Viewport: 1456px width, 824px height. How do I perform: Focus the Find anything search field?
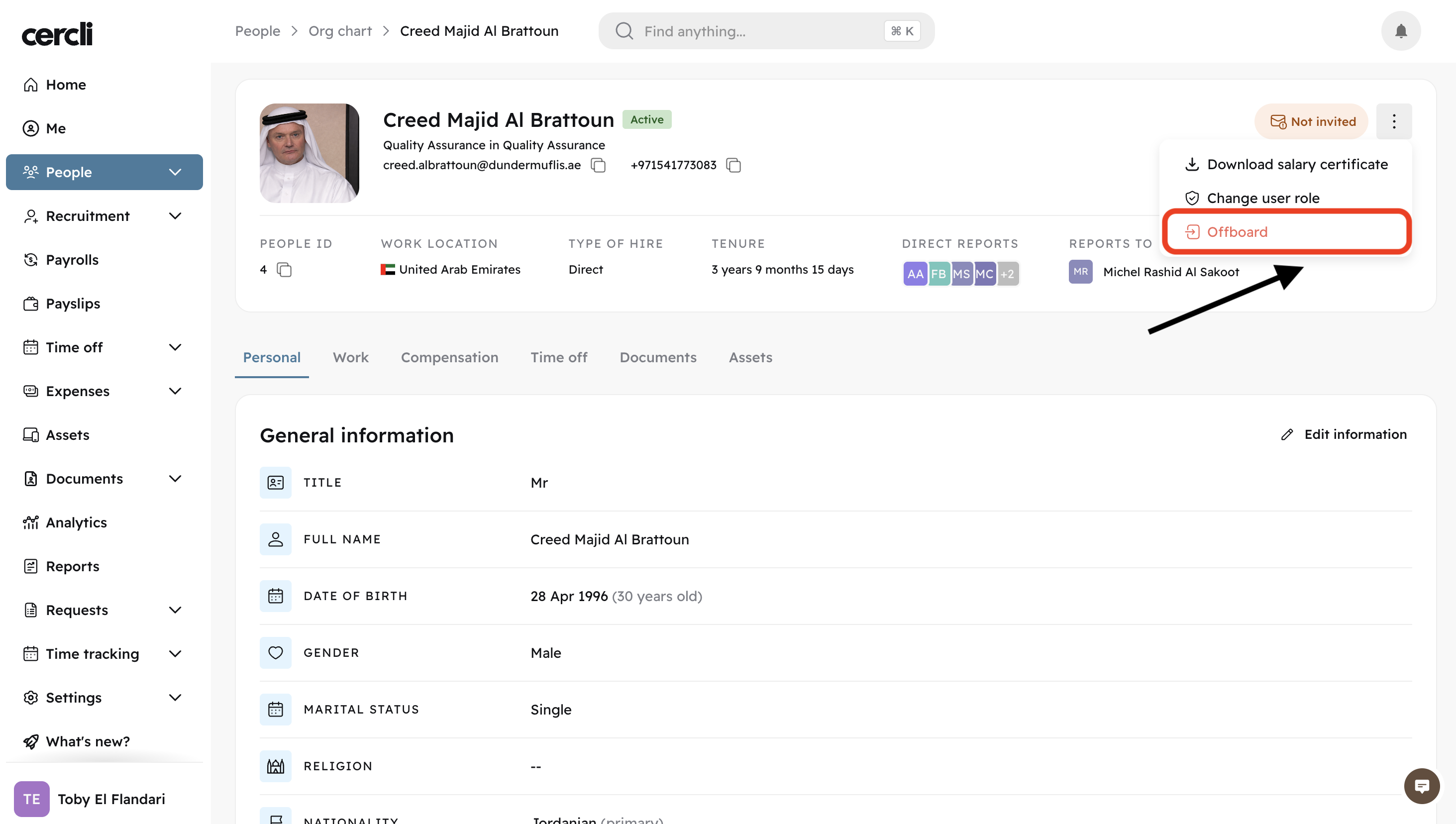pyautogui.click(x=766, y=31)
